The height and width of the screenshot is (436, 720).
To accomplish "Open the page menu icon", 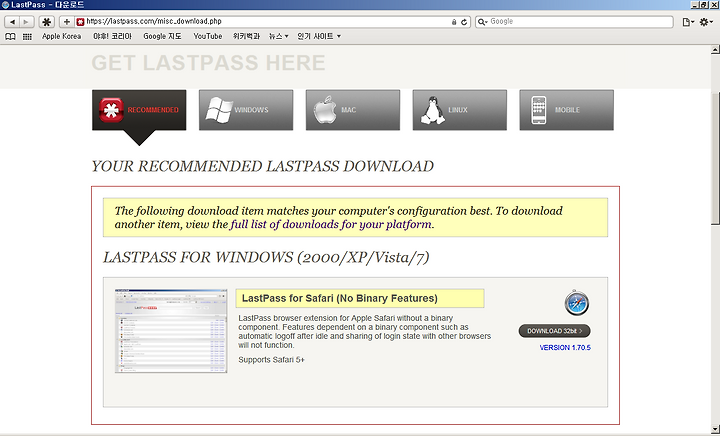I will pos(687,22).
